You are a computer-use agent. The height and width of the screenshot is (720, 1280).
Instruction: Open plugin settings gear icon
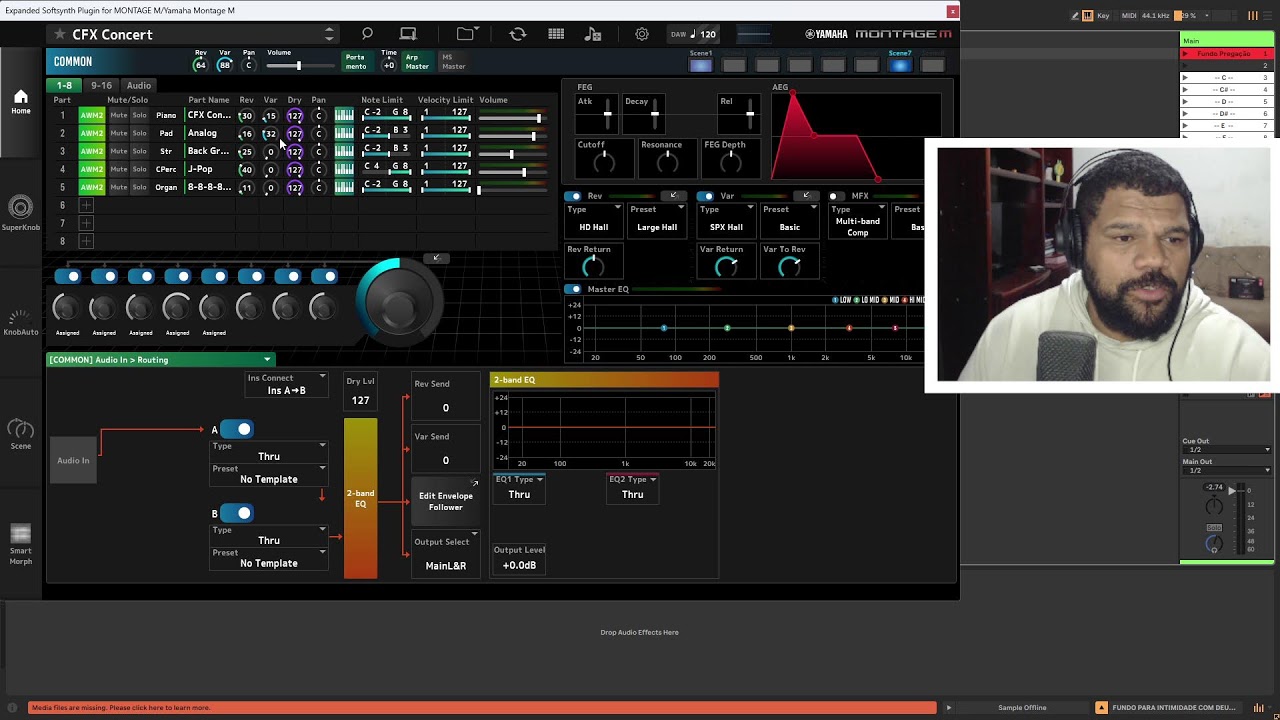coord(642,34)
